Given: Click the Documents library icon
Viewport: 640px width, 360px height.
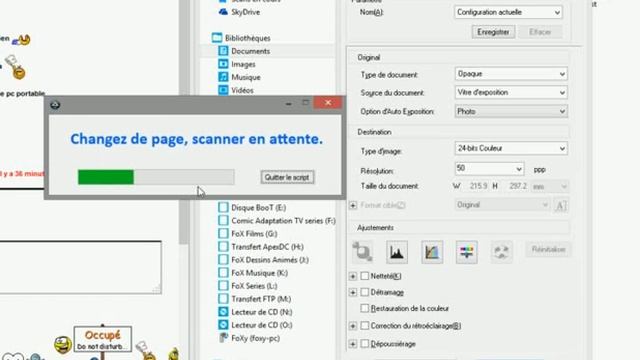Looking at the screenshot, I should coord(223,51).
